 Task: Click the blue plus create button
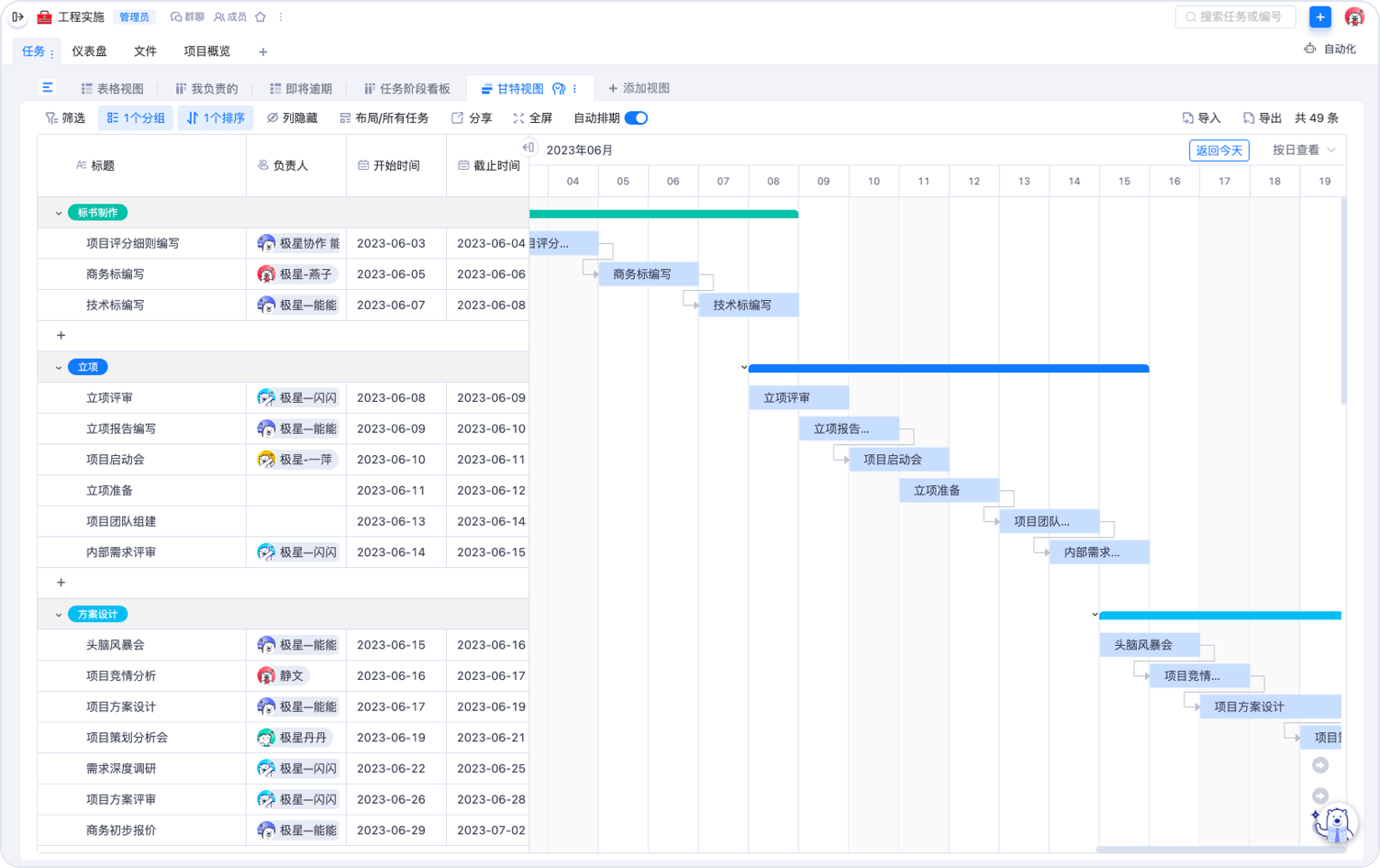(1319, 17)
